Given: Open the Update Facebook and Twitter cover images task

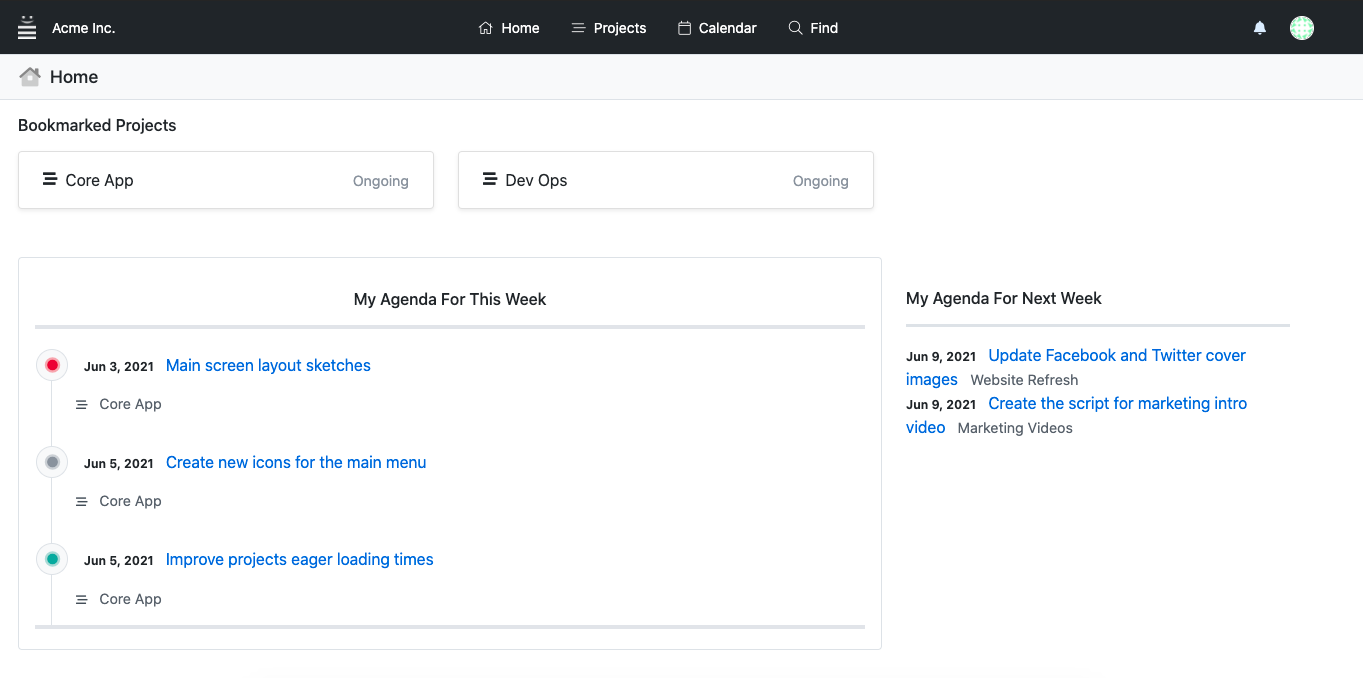Looking at the screenshot, I should click(x=1116, y=354).
